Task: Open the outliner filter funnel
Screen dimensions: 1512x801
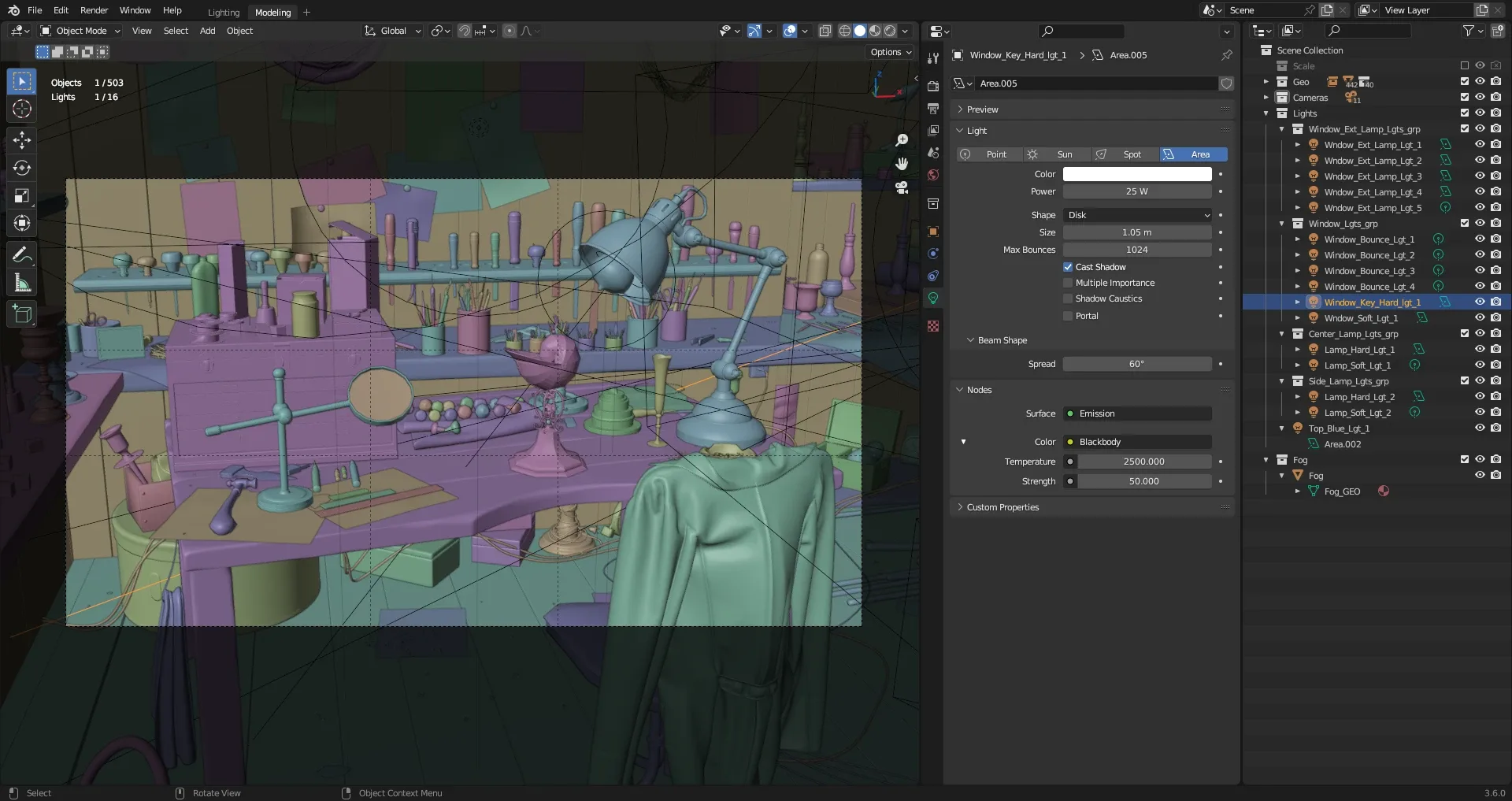Action: pyautogui.click(x=1468, y=31)
